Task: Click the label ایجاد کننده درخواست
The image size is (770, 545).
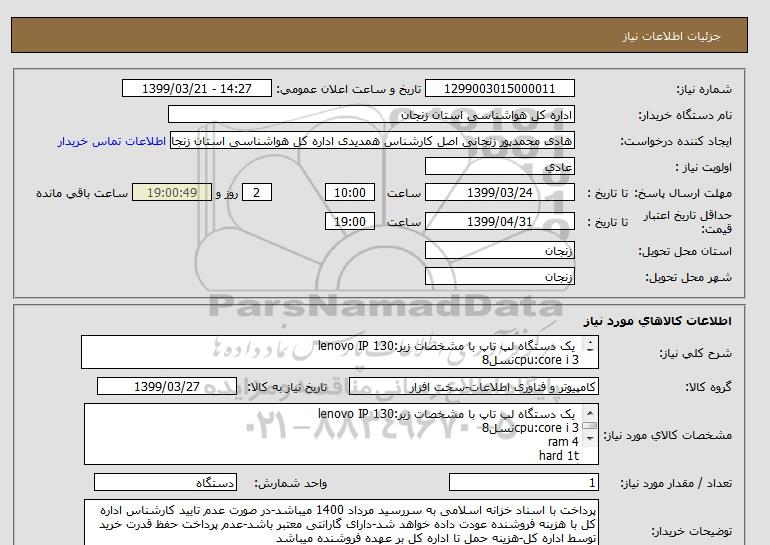Action: [676, 141]
